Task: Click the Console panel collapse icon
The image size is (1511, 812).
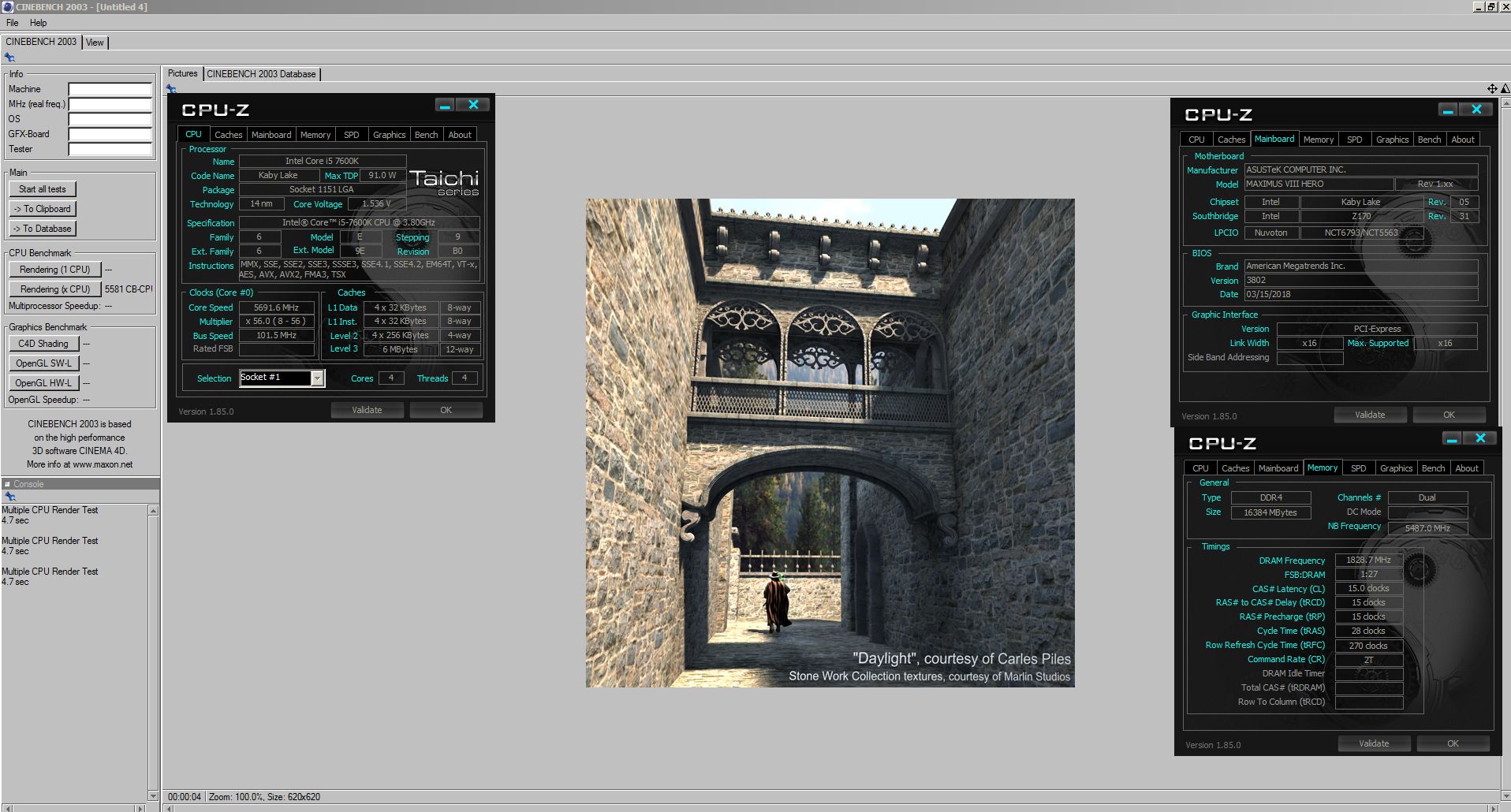Action: coord(7,484)
